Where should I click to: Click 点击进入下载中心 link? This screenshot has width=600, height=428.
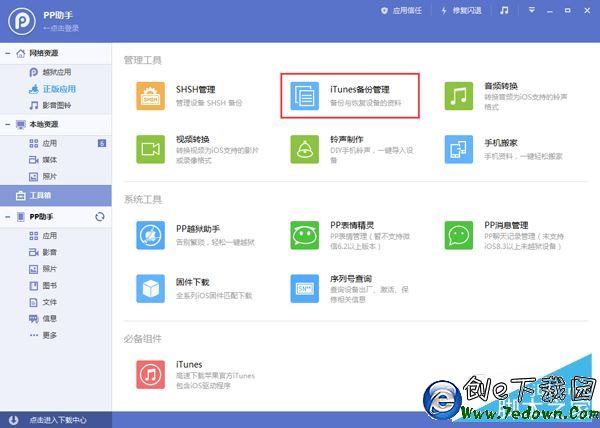pos(58,420)
